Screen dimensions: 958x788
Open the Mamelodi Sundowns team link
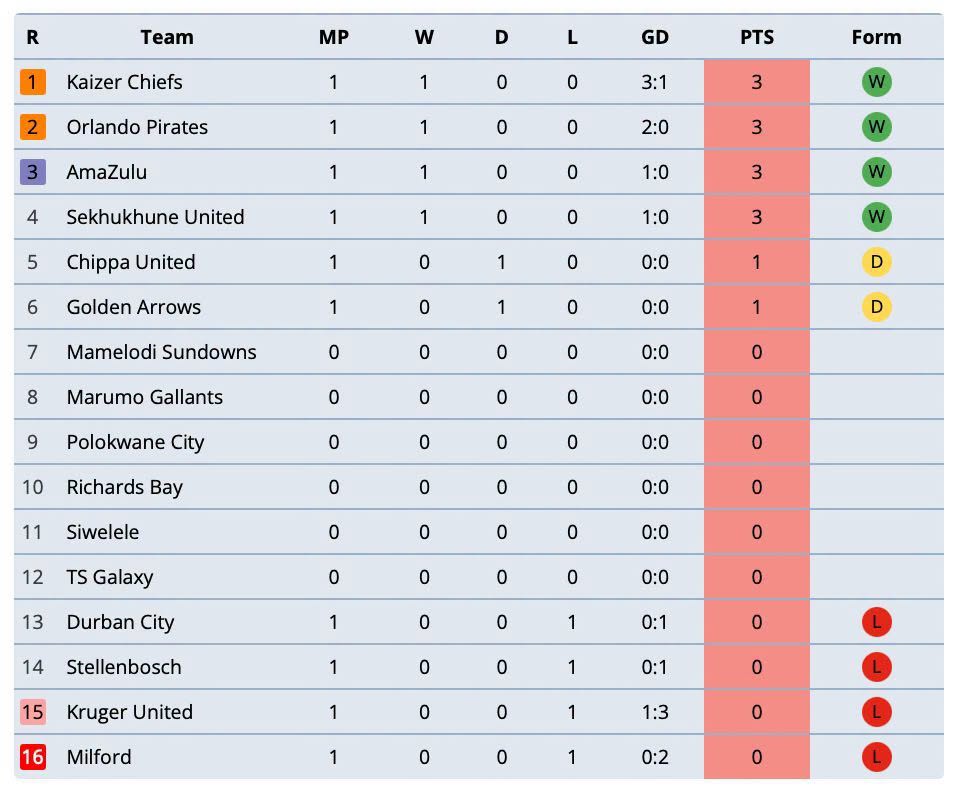[161, 352]
